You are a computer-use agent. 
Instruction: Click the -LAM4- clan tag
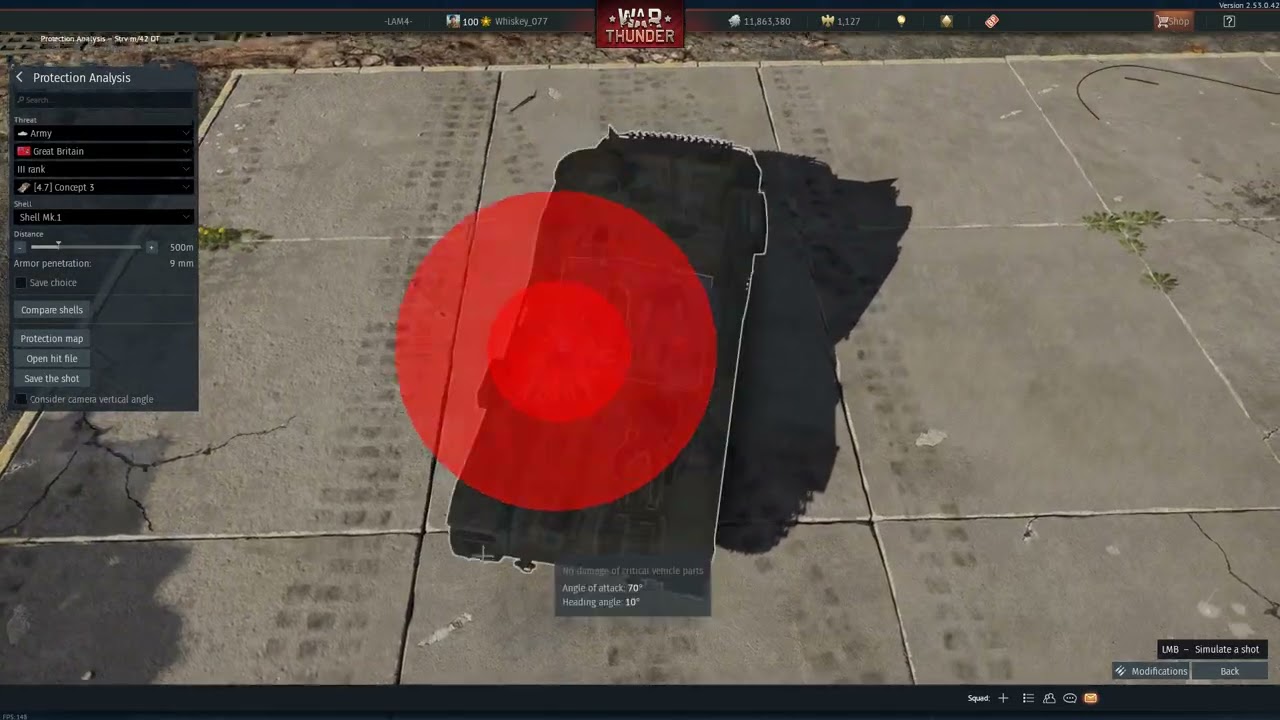point(398,21)
